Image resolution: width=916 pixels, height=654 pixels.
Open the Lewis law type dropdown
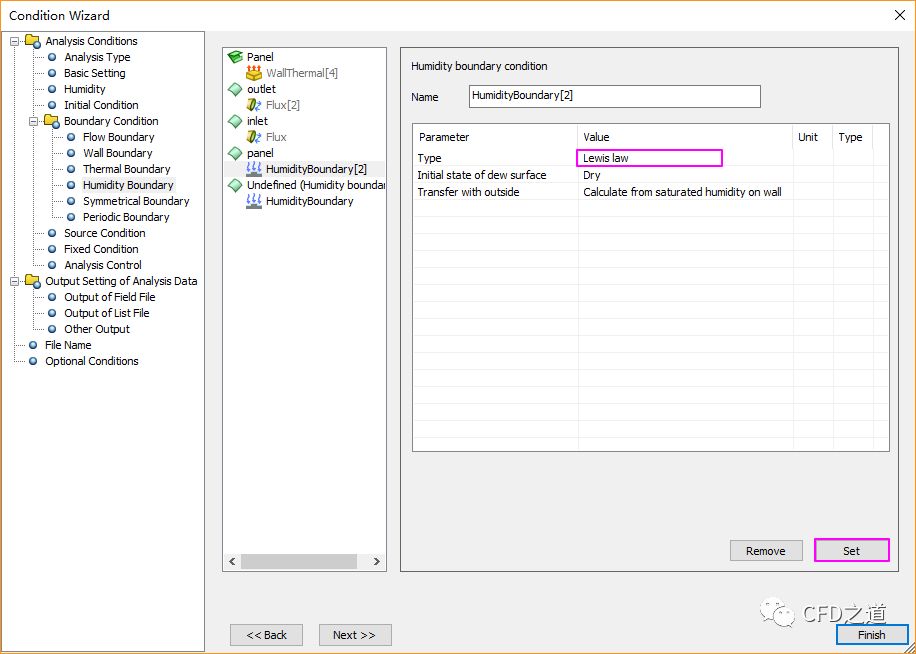pos(649,158)
